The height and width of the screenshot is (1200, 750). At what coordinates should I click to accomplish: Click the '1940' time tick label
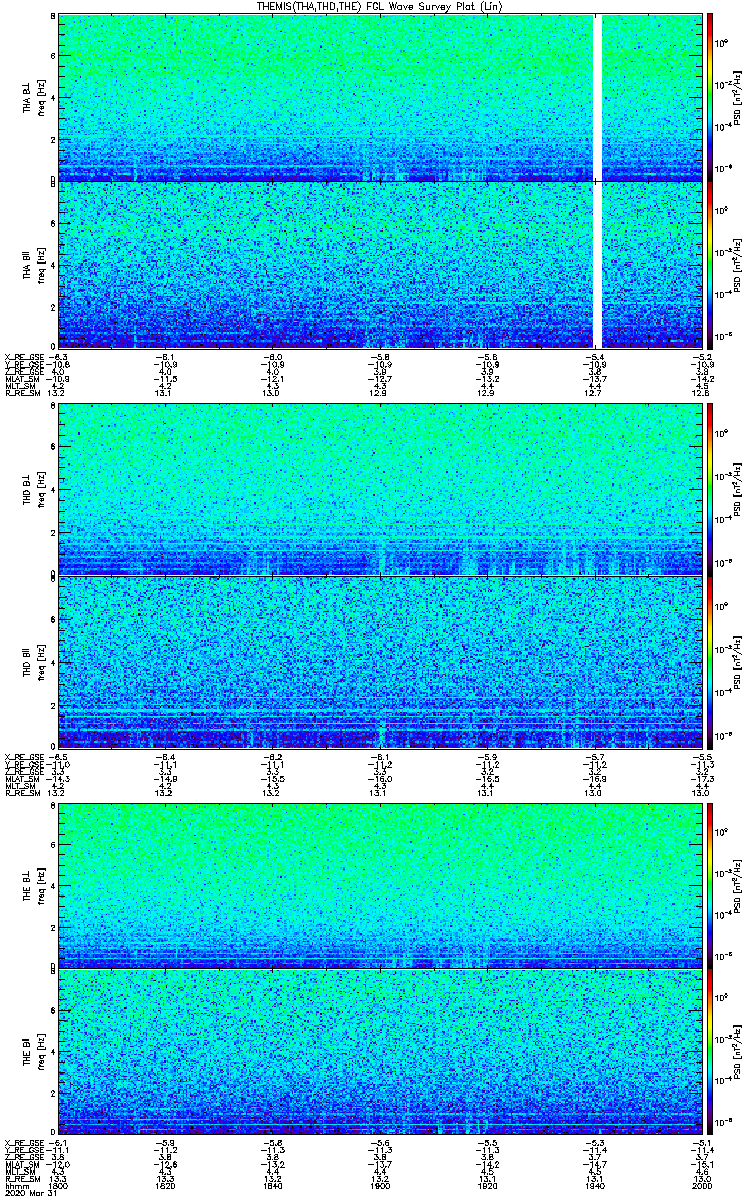594,1186
